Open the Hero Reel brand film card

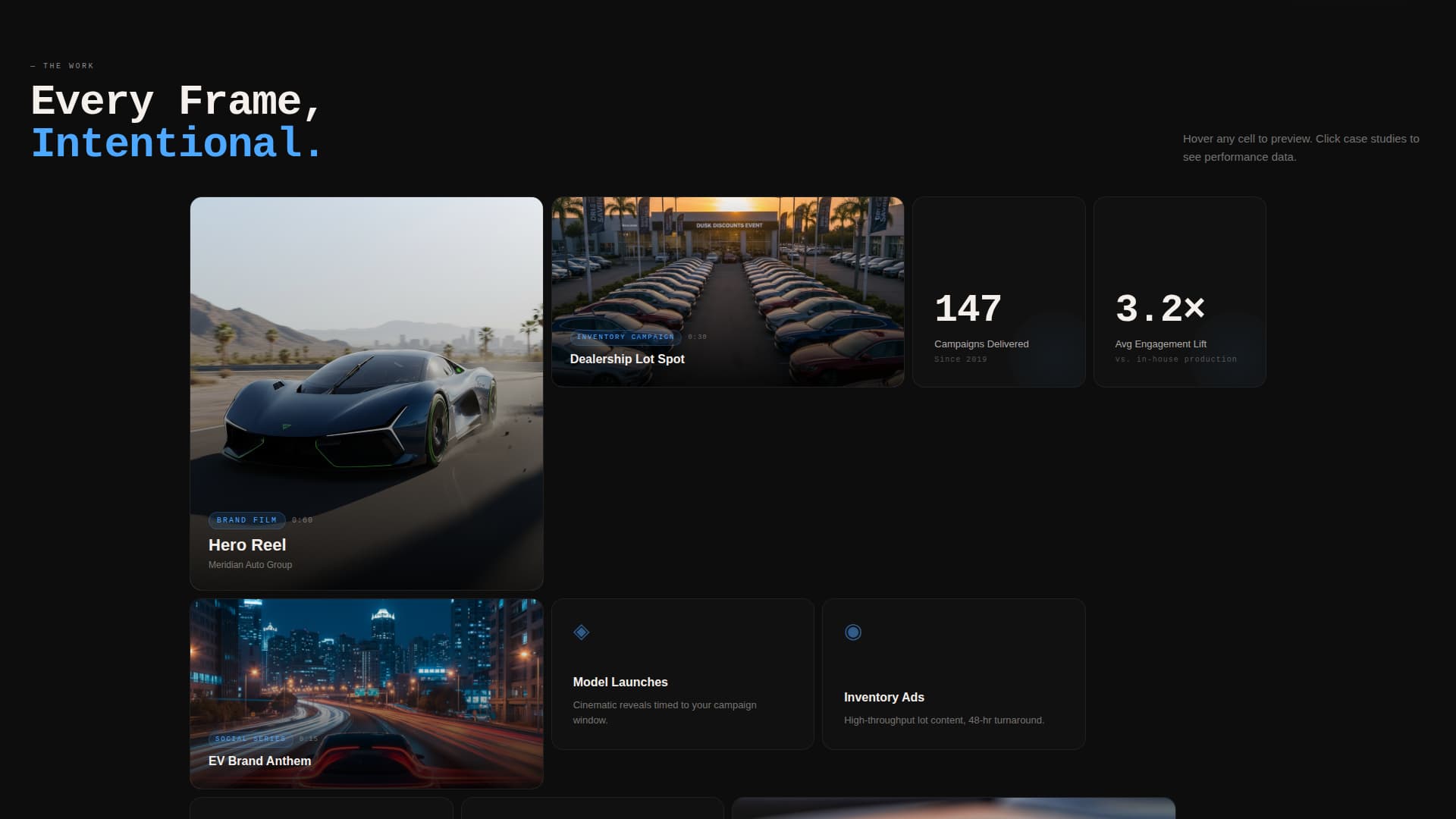click(366, 394)
